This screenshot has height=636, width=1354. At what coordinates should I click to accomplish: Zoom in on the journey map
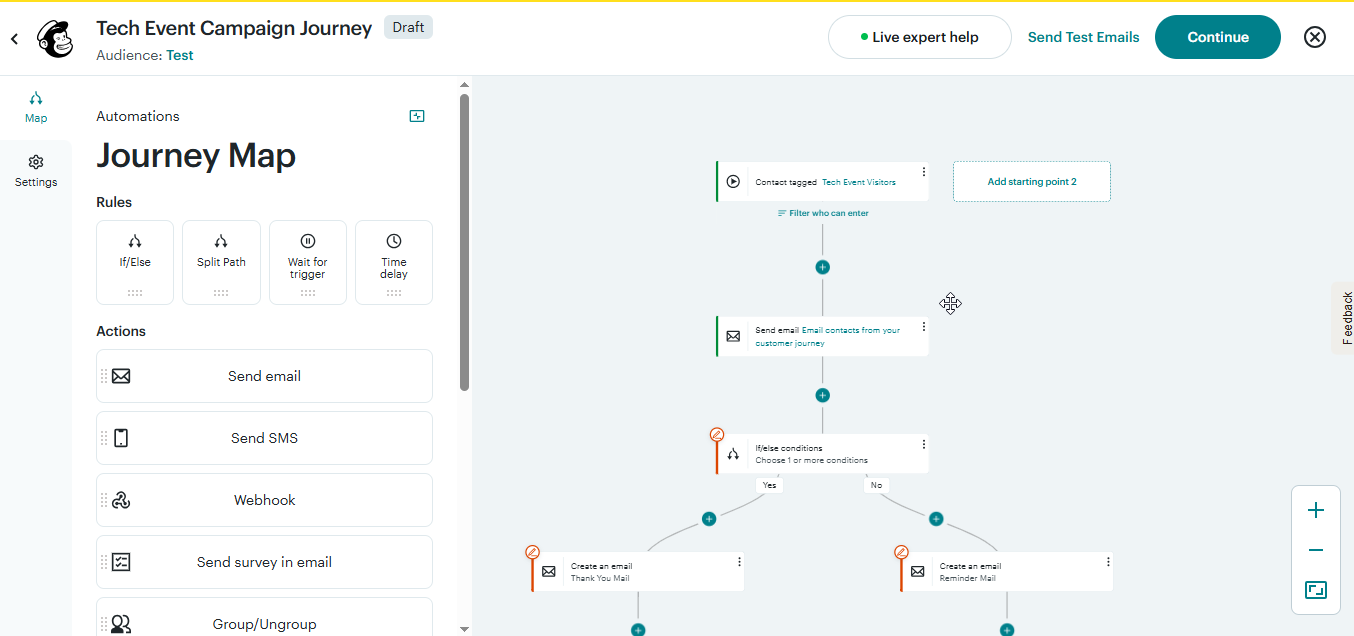[x=1315, y=509]
